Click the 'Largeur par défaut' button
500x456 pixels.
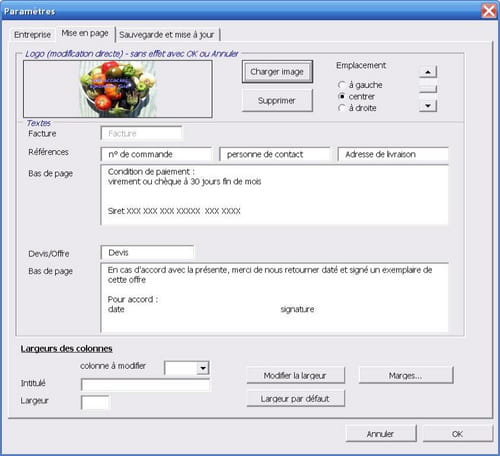pyautogui.click(x=295, y=399)
